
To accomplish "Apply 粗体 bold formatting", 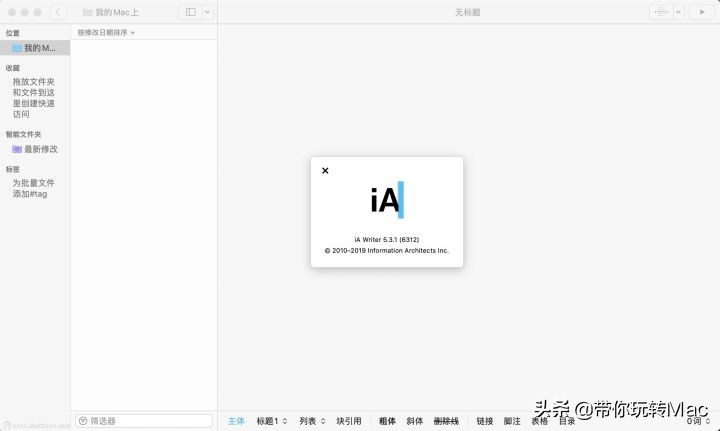I will point(387,421).
